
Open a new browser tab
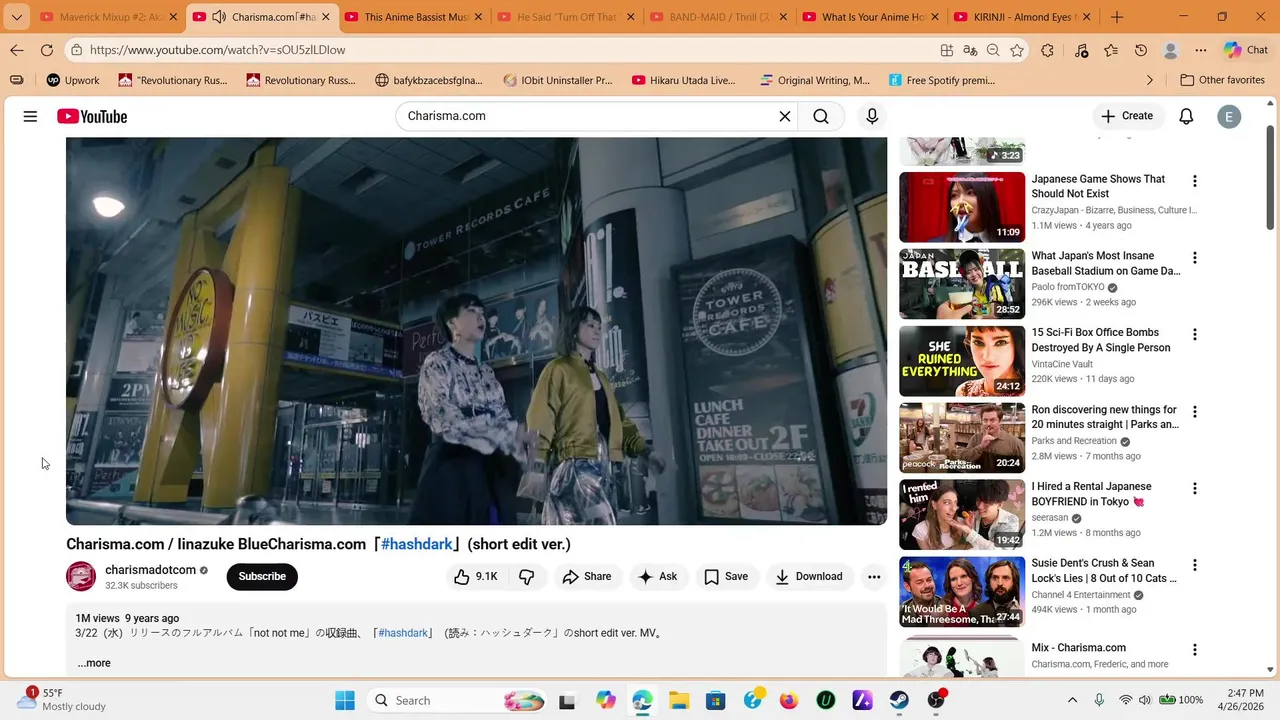coord(1117,17)
